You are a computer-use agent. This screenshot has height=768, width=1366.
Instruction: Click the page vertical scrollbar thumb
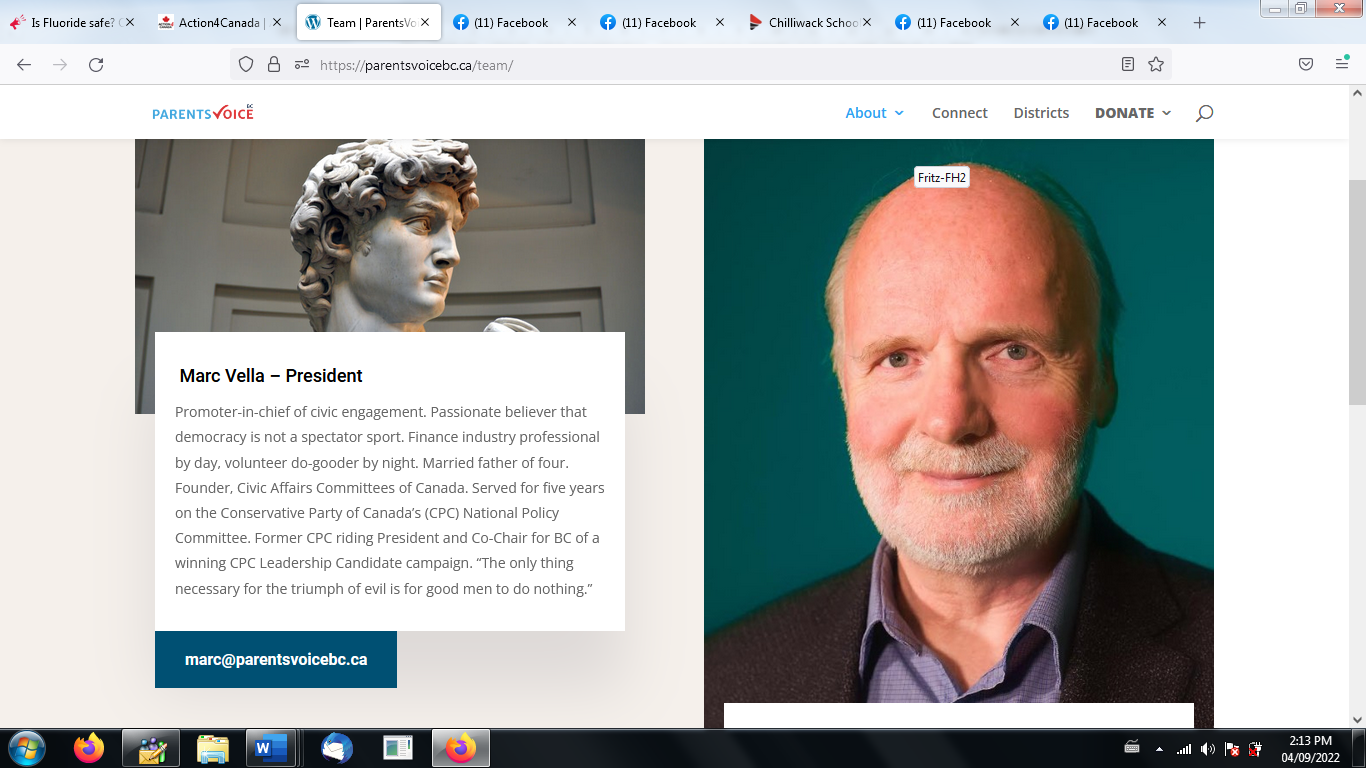(1357, 292)
